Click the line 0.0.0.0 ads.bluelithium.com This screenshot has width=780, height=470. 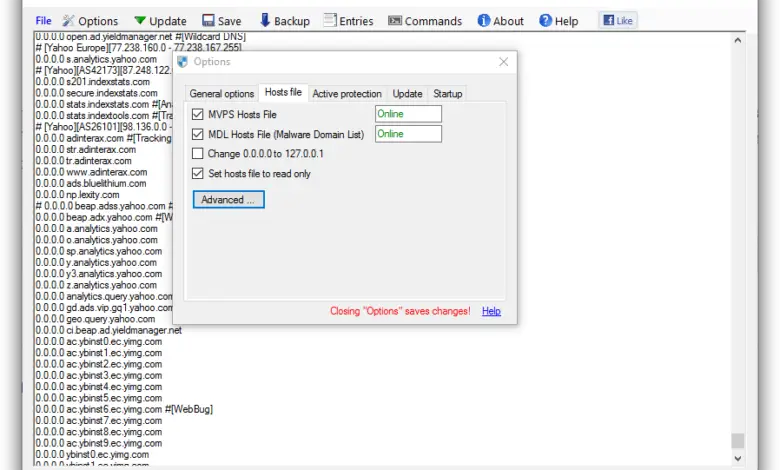coord(91,184)
